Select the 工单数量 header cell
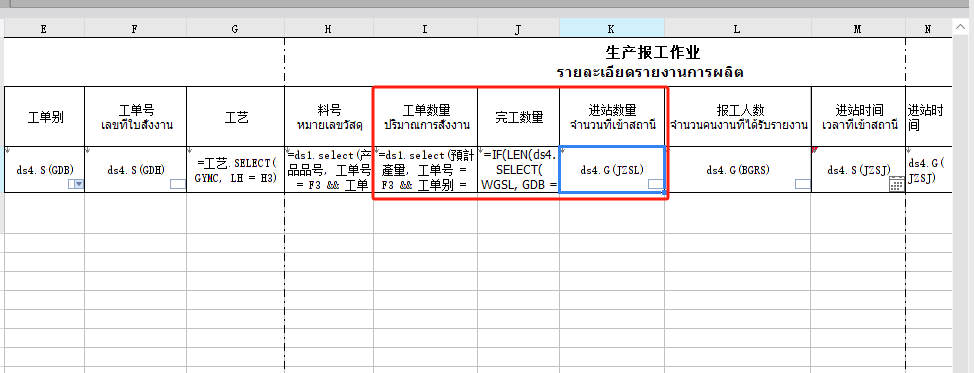The image size is (974, 373). pos(426,117)
